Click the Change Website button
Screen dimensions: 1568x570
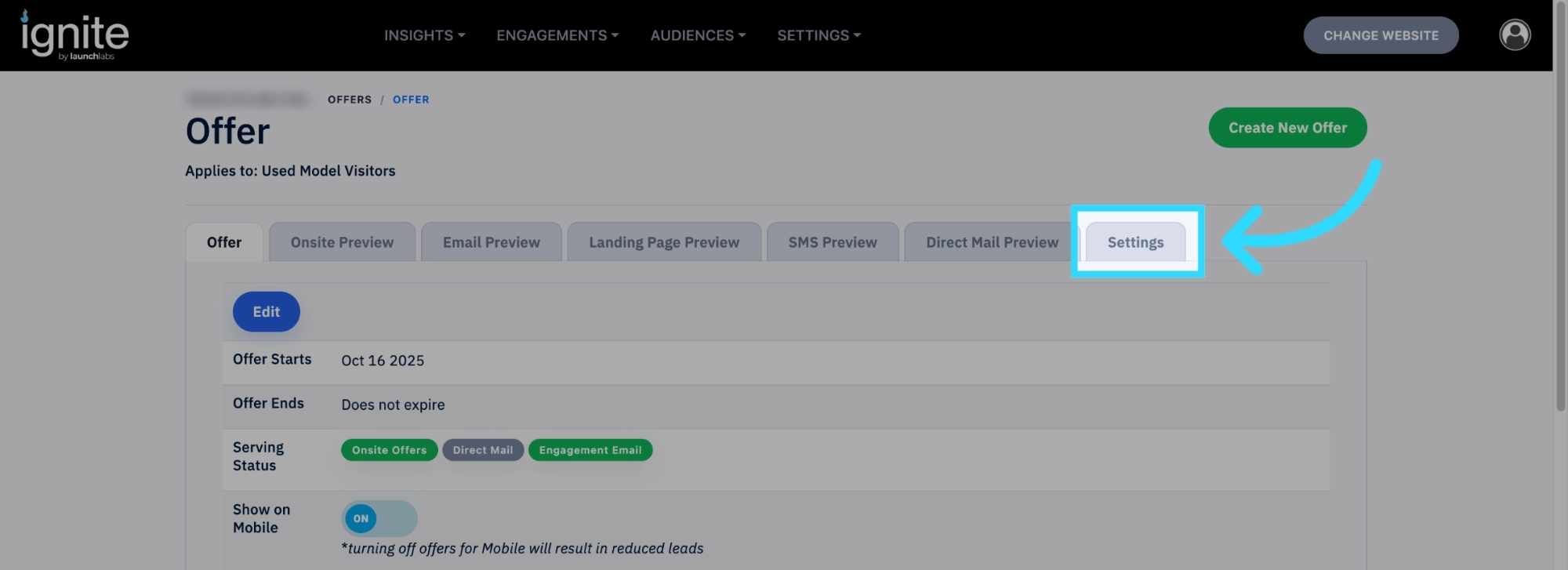(x=1381, y=35)
